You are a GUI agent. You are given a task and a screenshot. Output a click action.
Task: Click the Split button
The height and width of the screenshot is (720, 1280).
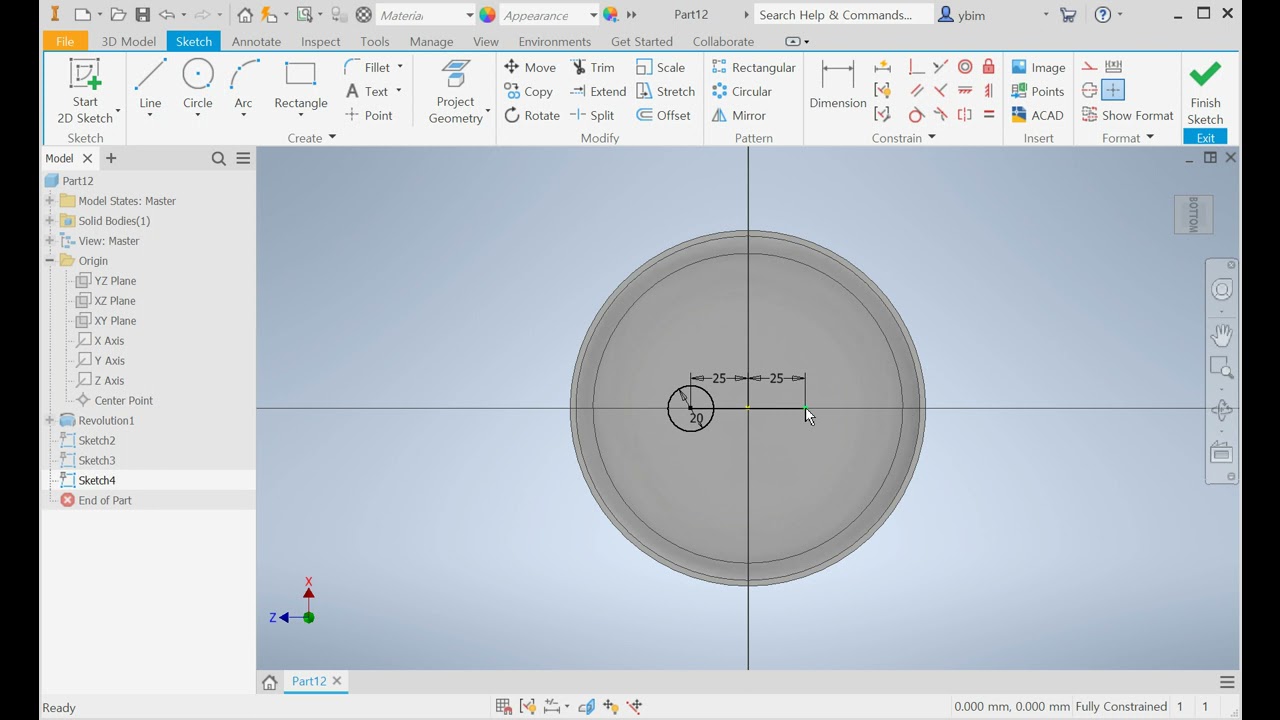point(593,115)
